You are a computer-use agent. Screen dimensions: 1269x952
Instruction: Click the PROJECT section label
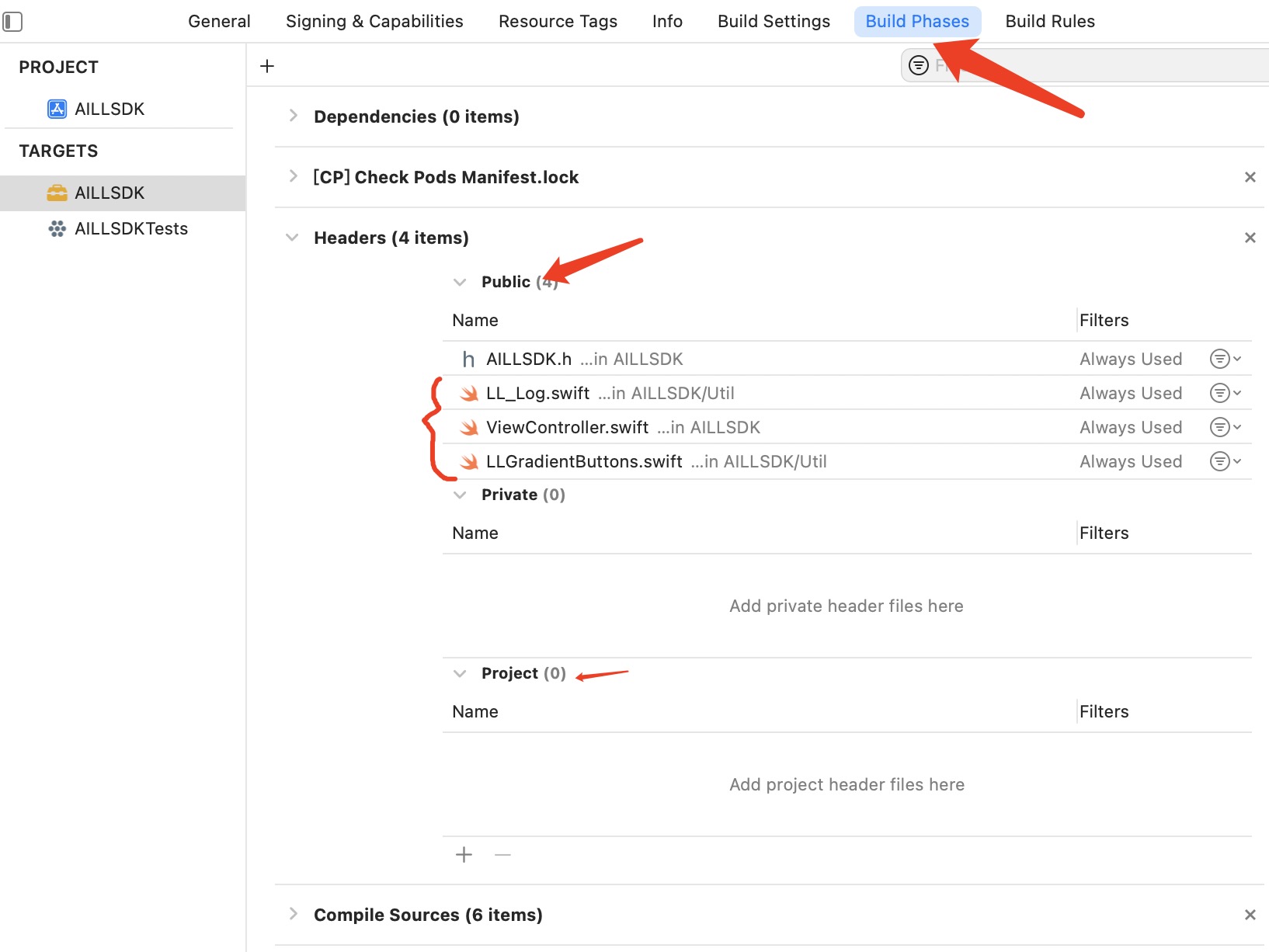tap(58, 67)
